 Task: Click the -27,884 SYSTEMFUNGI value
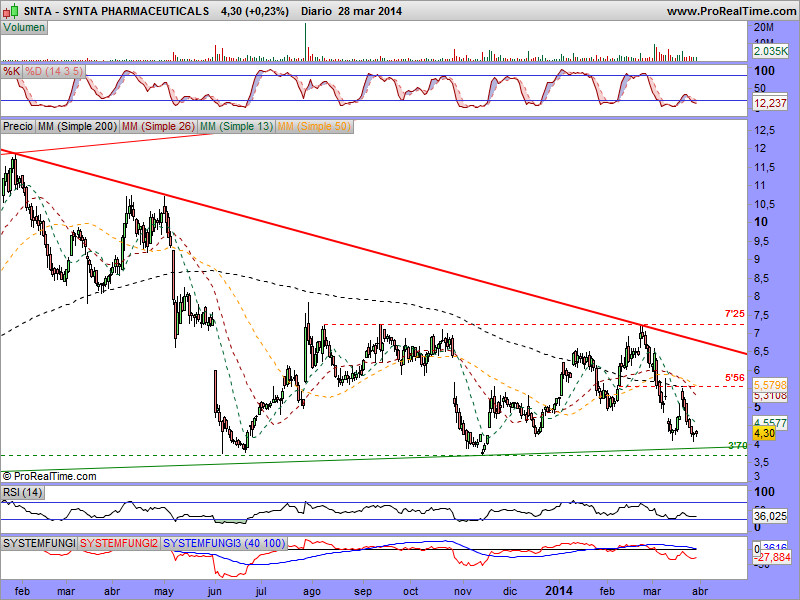click(772, 557)
